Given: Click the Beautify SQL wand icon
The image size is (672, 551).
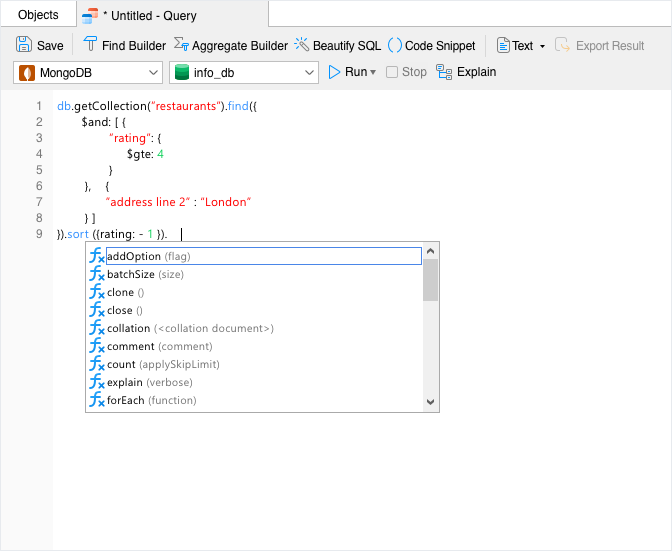Looking at the screenshot, I should (x=302, y=45).
